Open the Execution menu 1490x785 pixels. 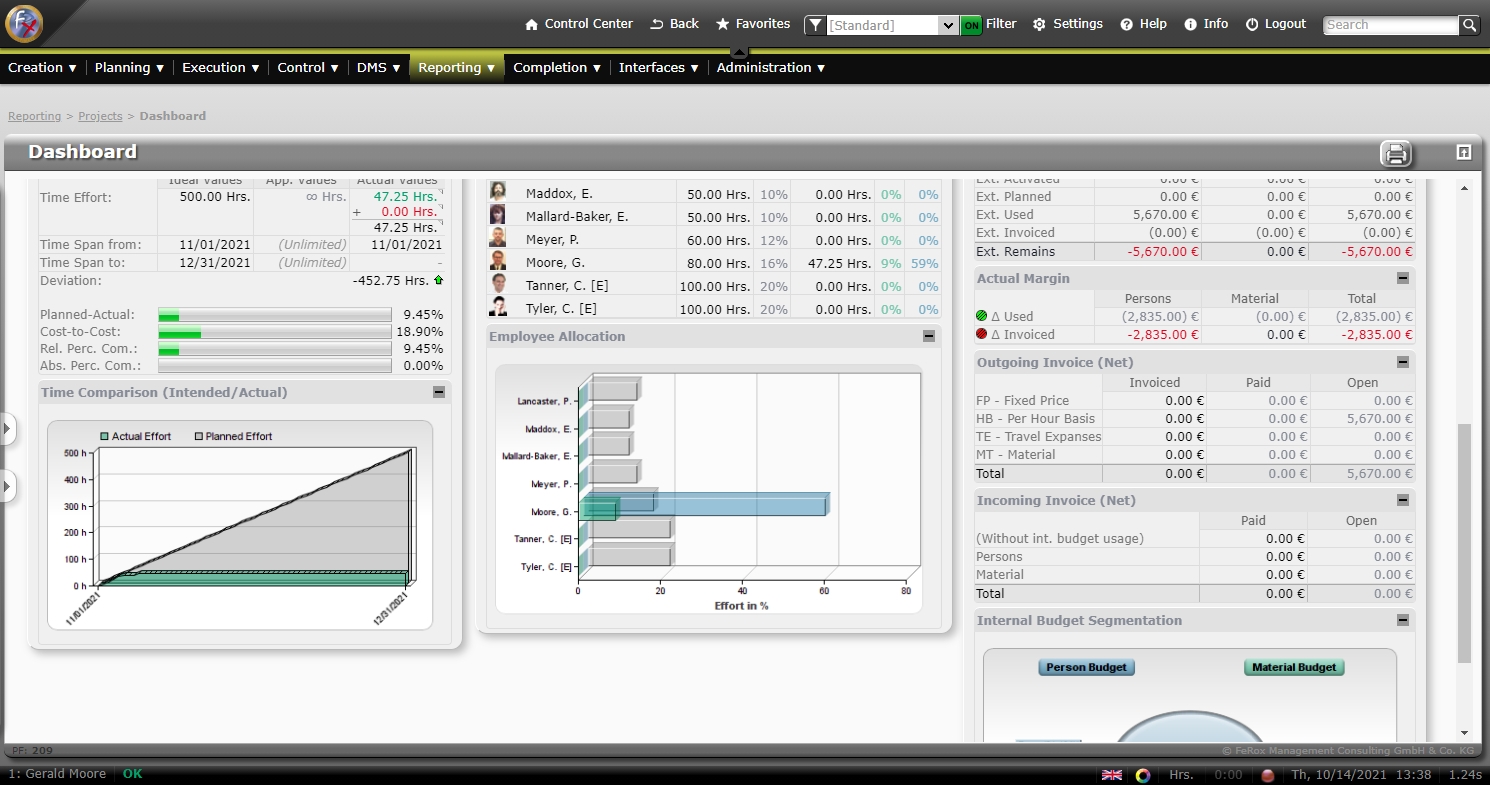click(220, 68)
